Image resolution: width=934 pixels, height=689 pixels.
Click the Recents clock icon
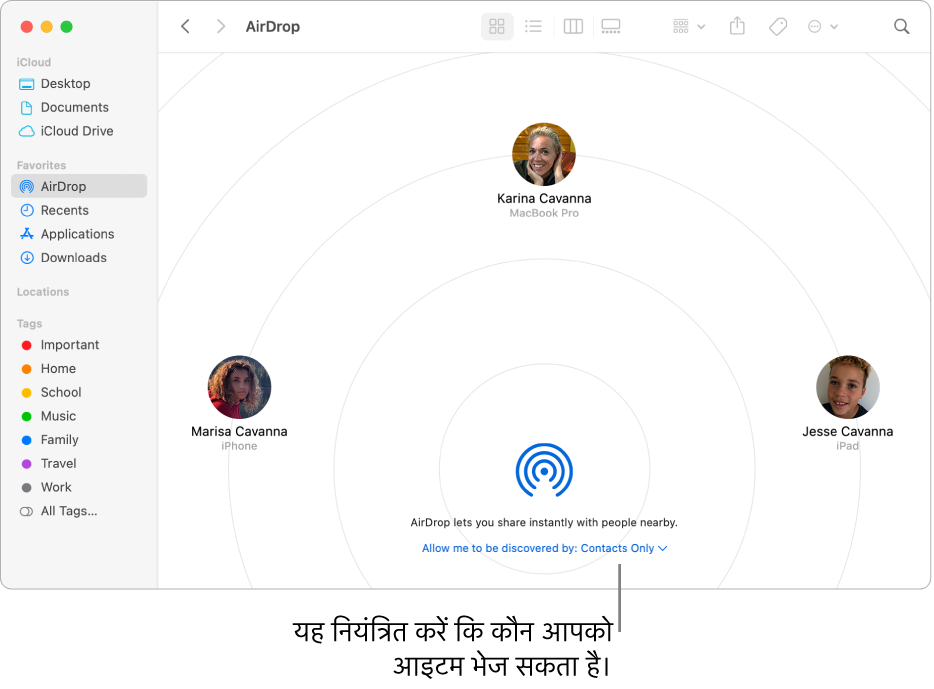(27, 210)
